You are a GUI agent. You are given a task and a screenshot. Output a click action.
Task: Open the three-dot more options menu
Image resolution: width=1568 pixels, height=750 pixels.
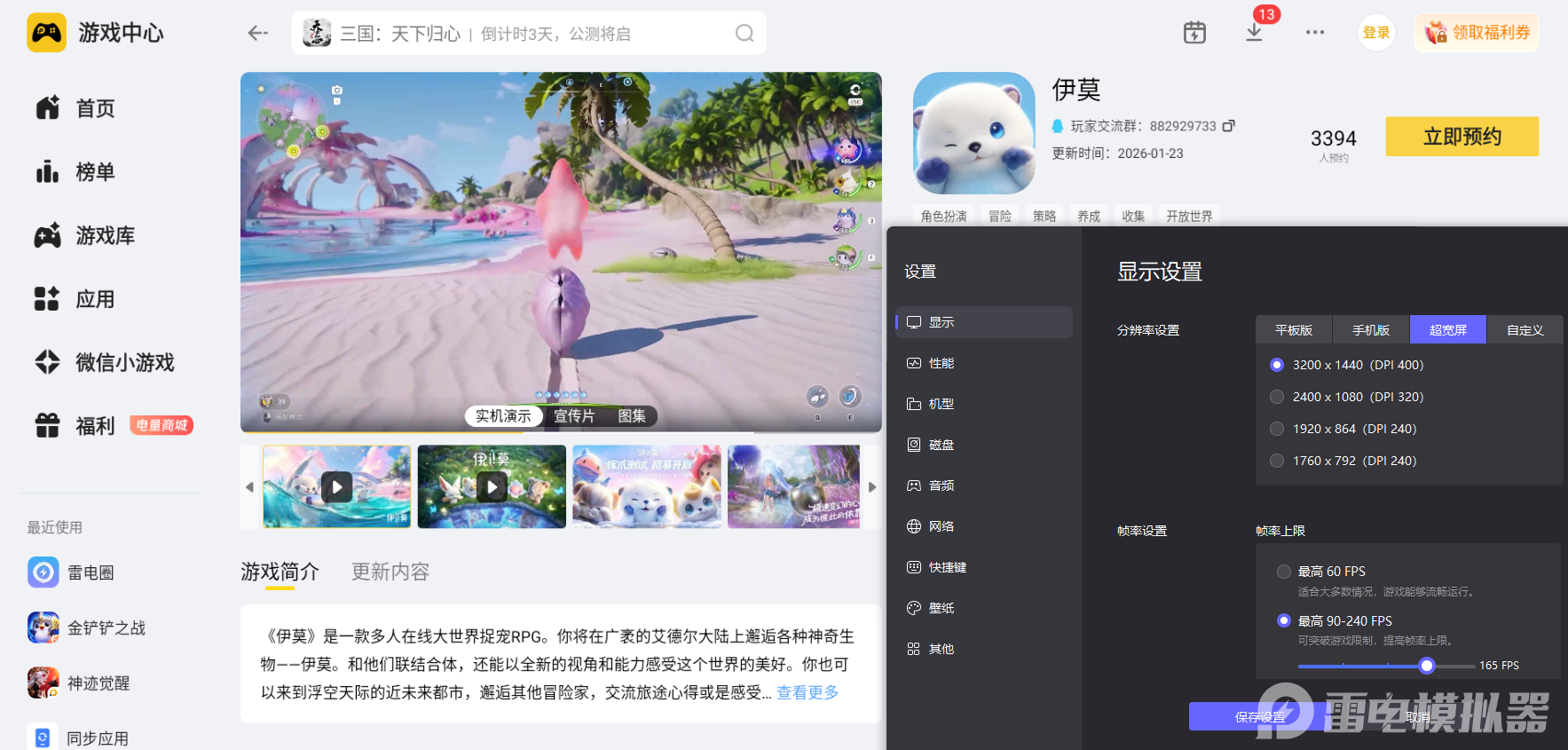click(1315, 33)
